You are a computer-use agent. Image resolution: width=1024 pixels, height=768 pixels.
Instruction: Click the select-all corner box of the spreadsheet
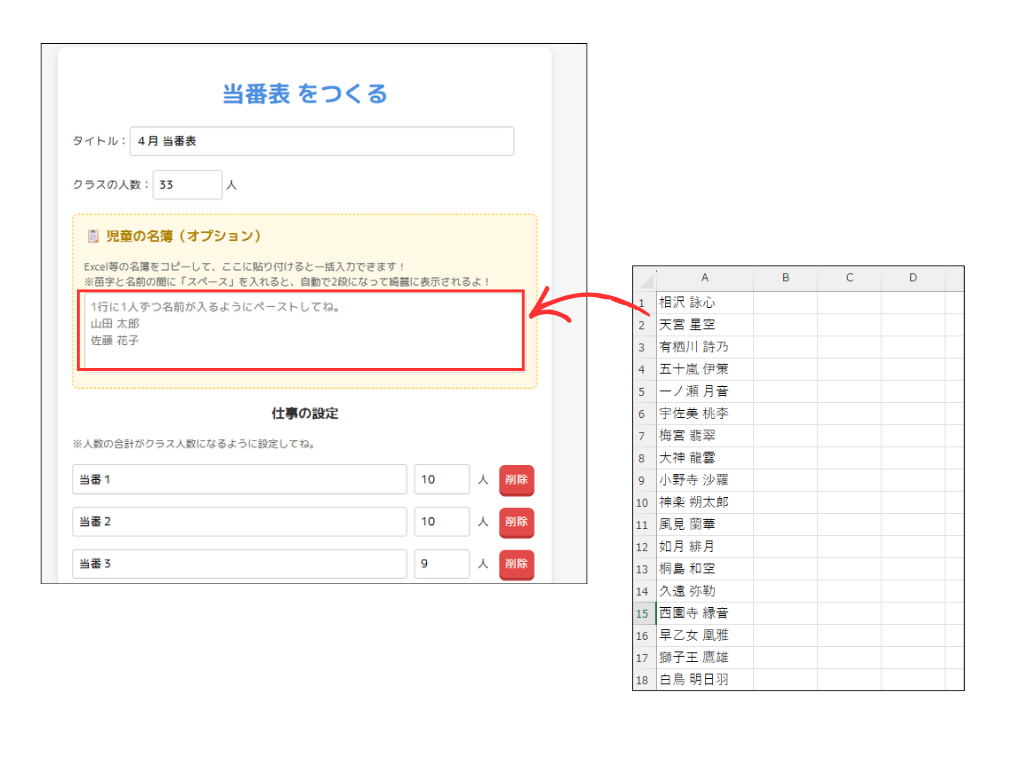click(x=643, y=279)
